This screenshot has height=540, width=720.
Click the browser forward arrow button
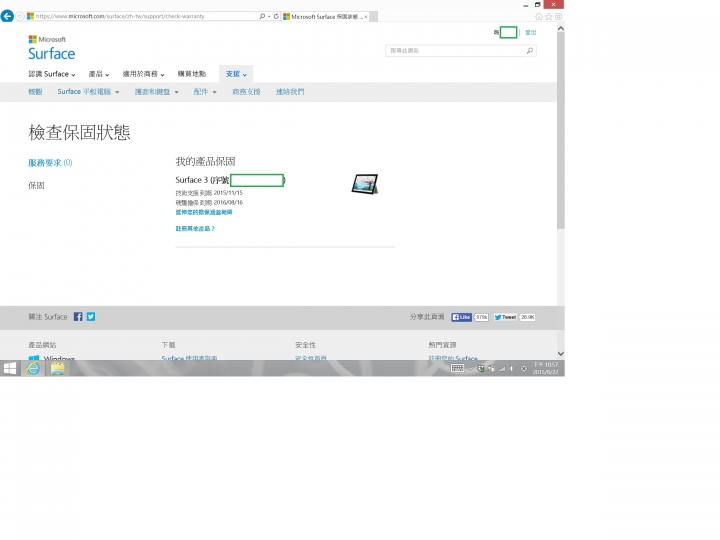pos(20,17)
